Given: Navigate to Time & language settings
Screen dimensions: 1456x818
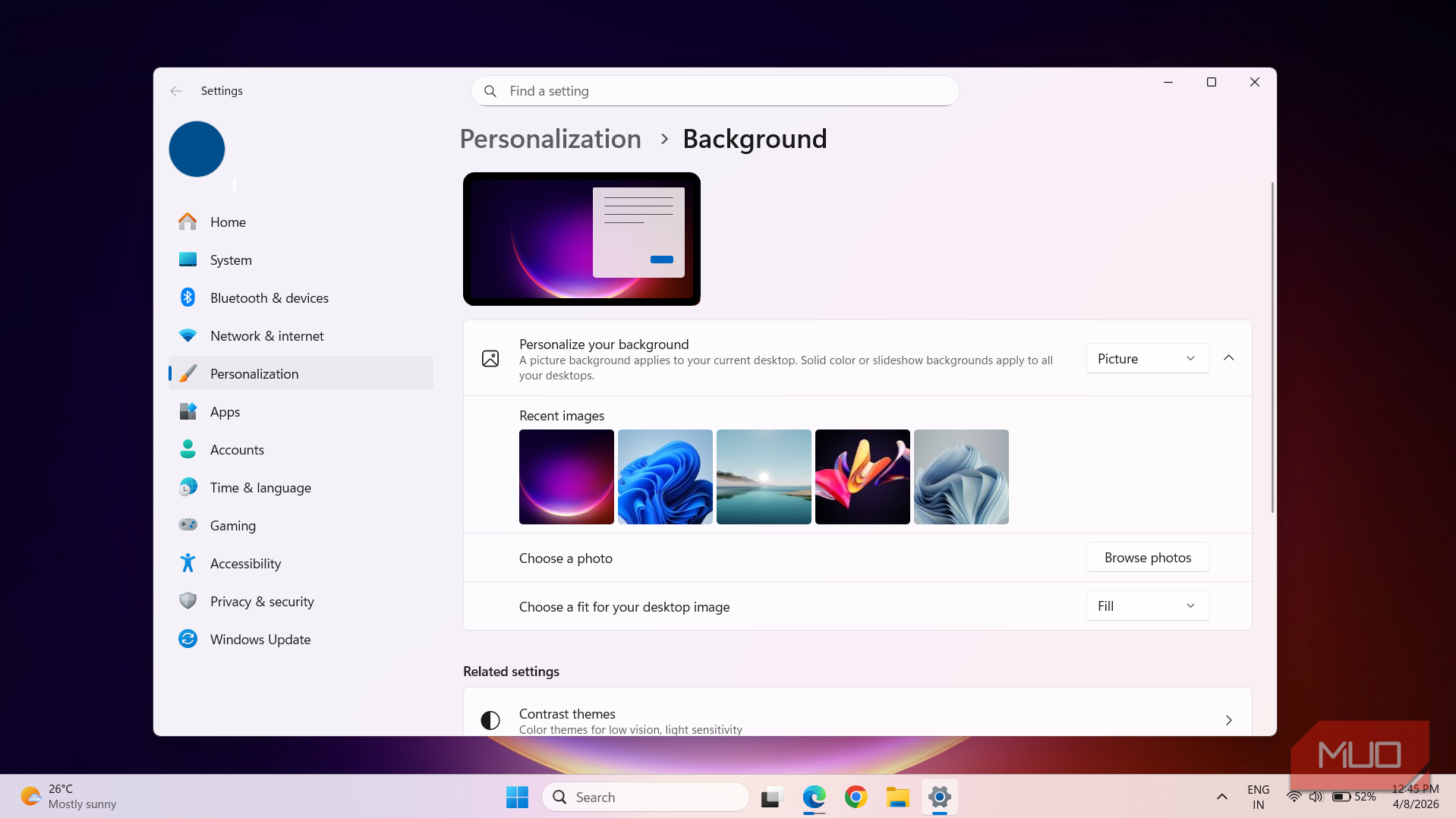Looking at the screenshot, I should pos(301,487).
